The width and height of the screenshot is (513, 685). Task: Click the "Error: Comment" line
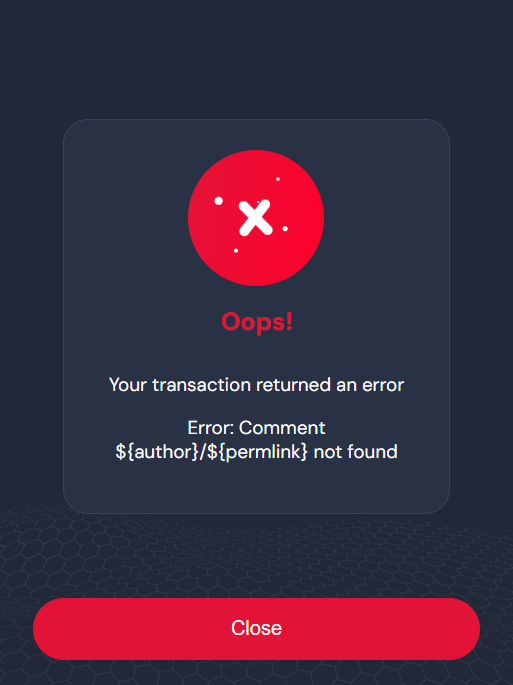tap(256, 428)
